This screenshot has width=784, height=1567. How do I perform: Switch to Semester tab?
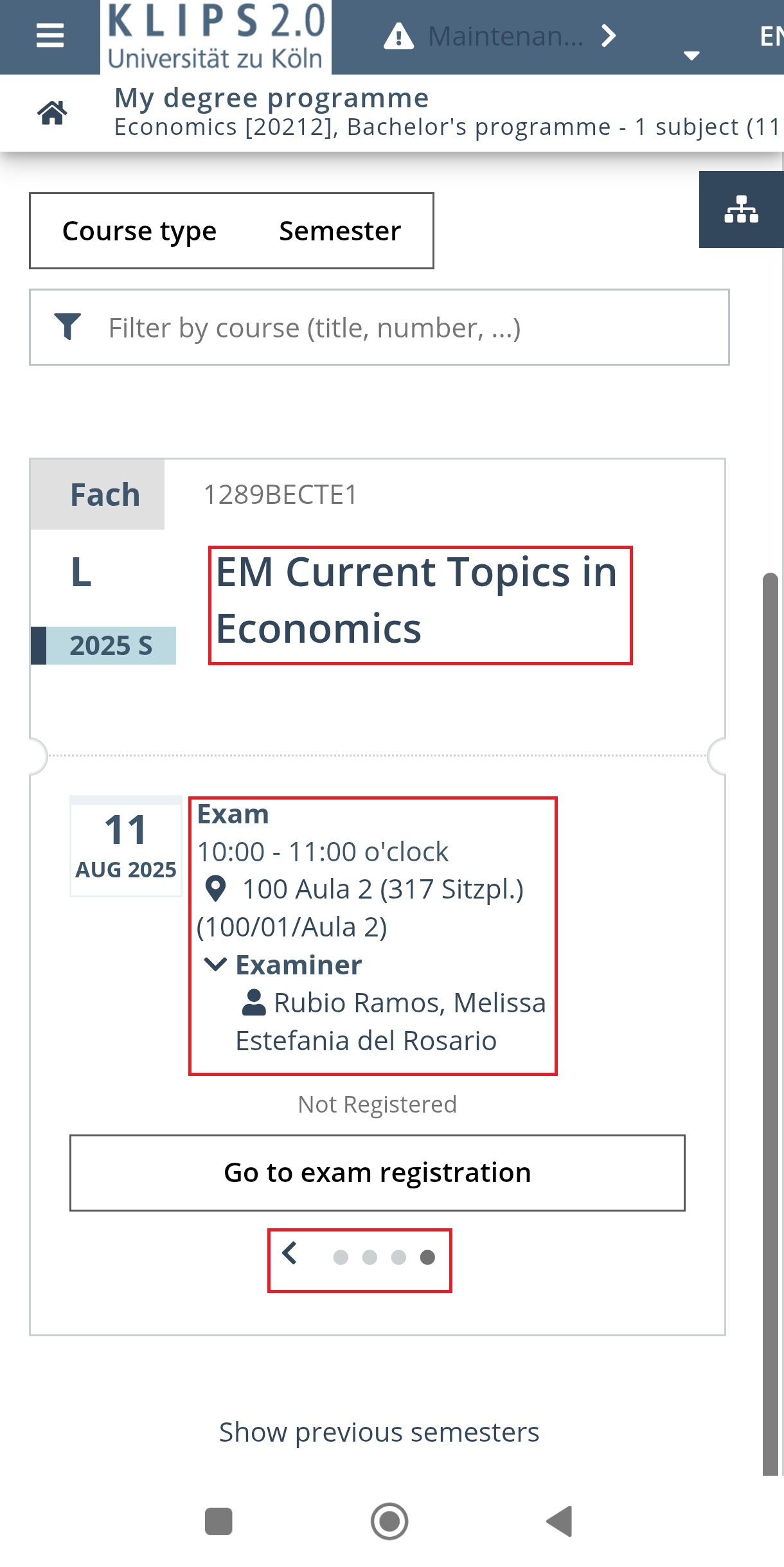340,231
